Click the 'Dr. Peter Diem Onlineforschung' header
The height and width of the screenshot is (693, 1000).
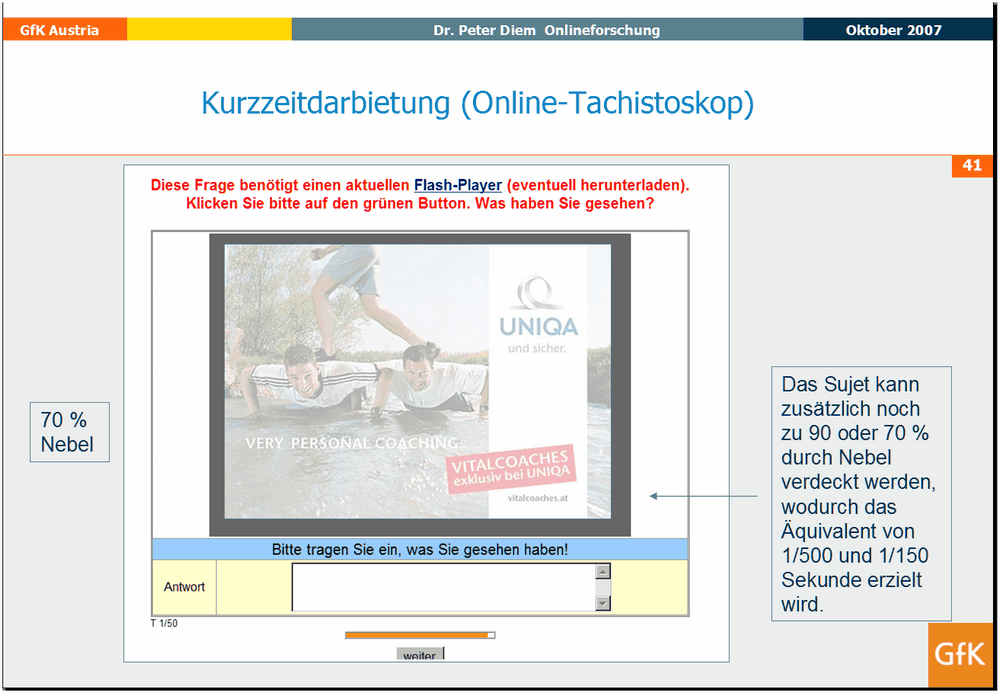pos(547,30)
